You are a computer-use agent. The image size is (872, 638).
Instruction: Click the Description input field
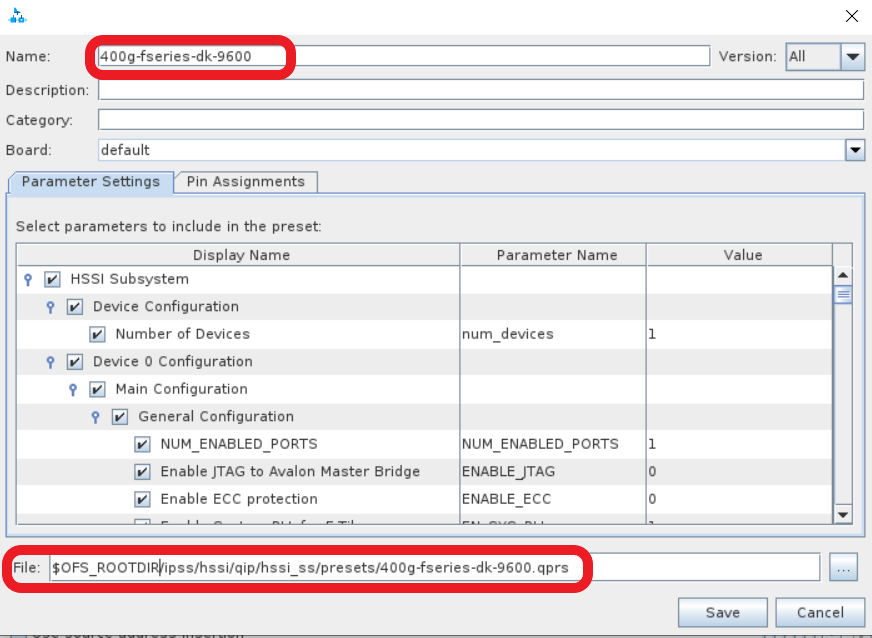pos(480,90)
